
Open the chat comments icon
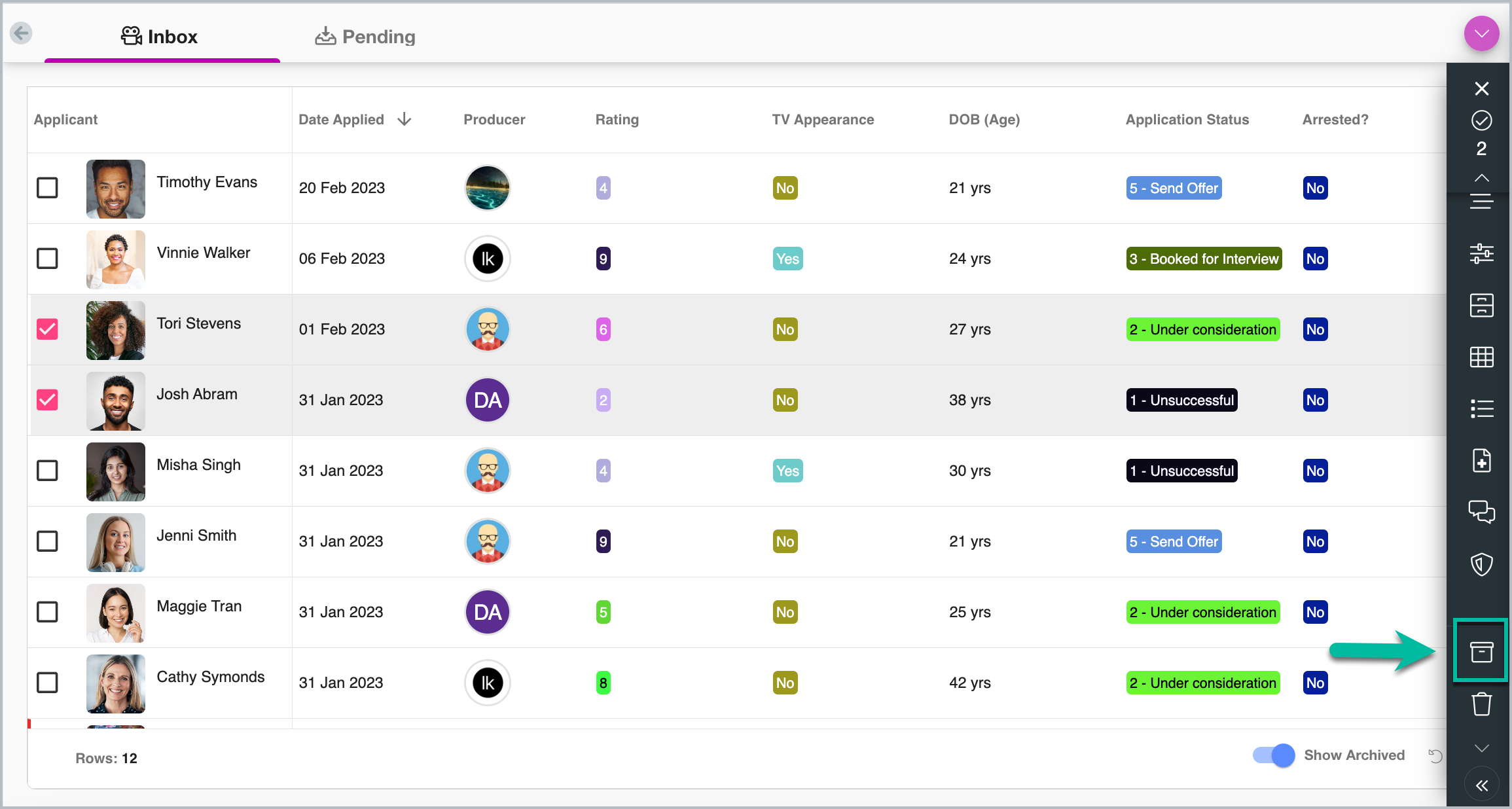pyautogui.click(x=1481, y=511)
